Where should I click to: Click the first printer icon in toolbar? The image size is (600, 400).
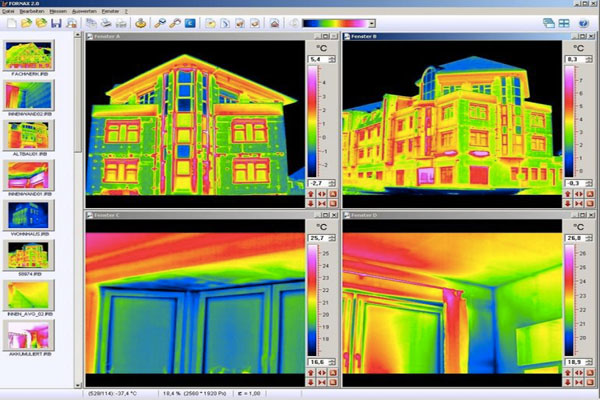[x=106, y=23]
